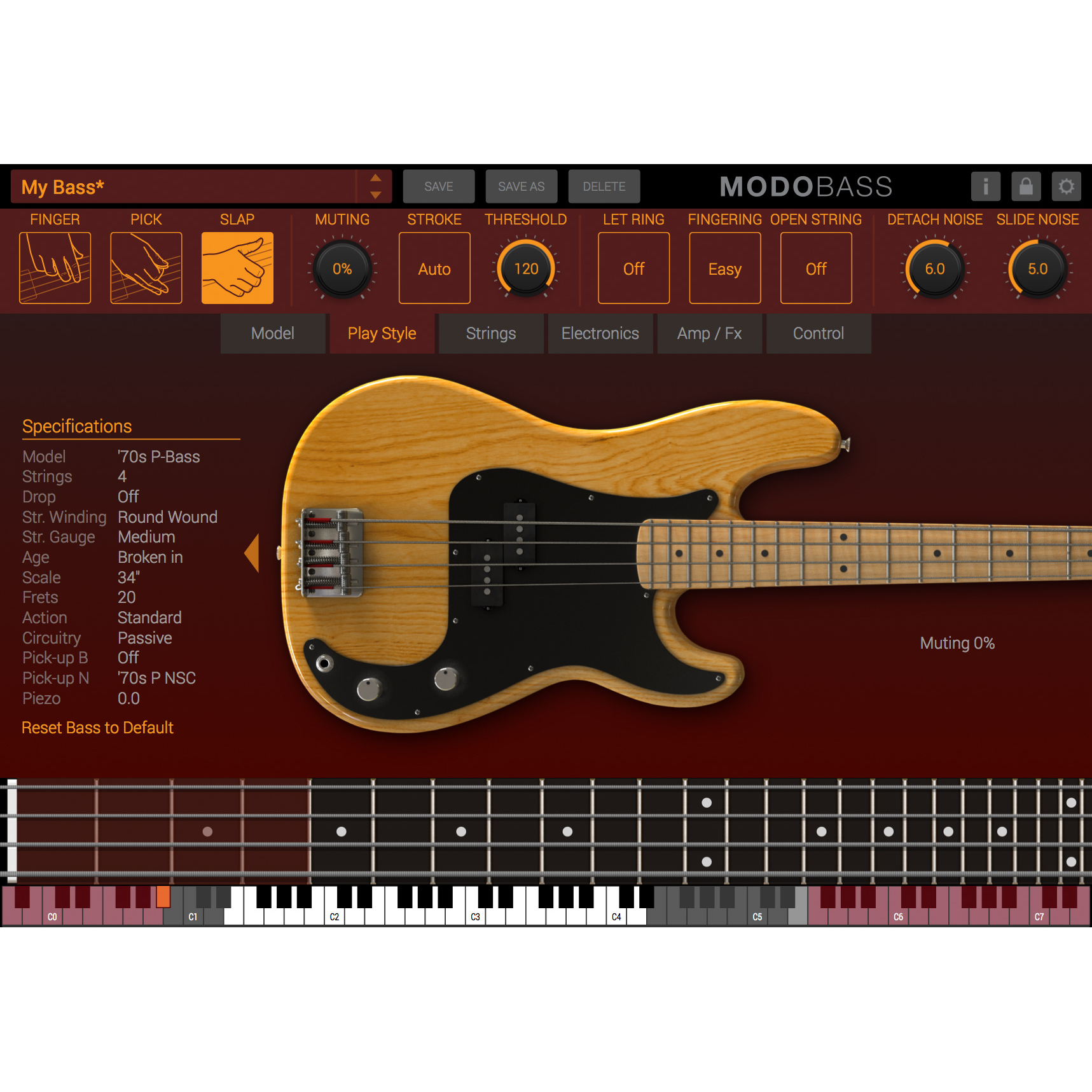
Task: Select previous preset with up arrow
Action: click(376, 178)
